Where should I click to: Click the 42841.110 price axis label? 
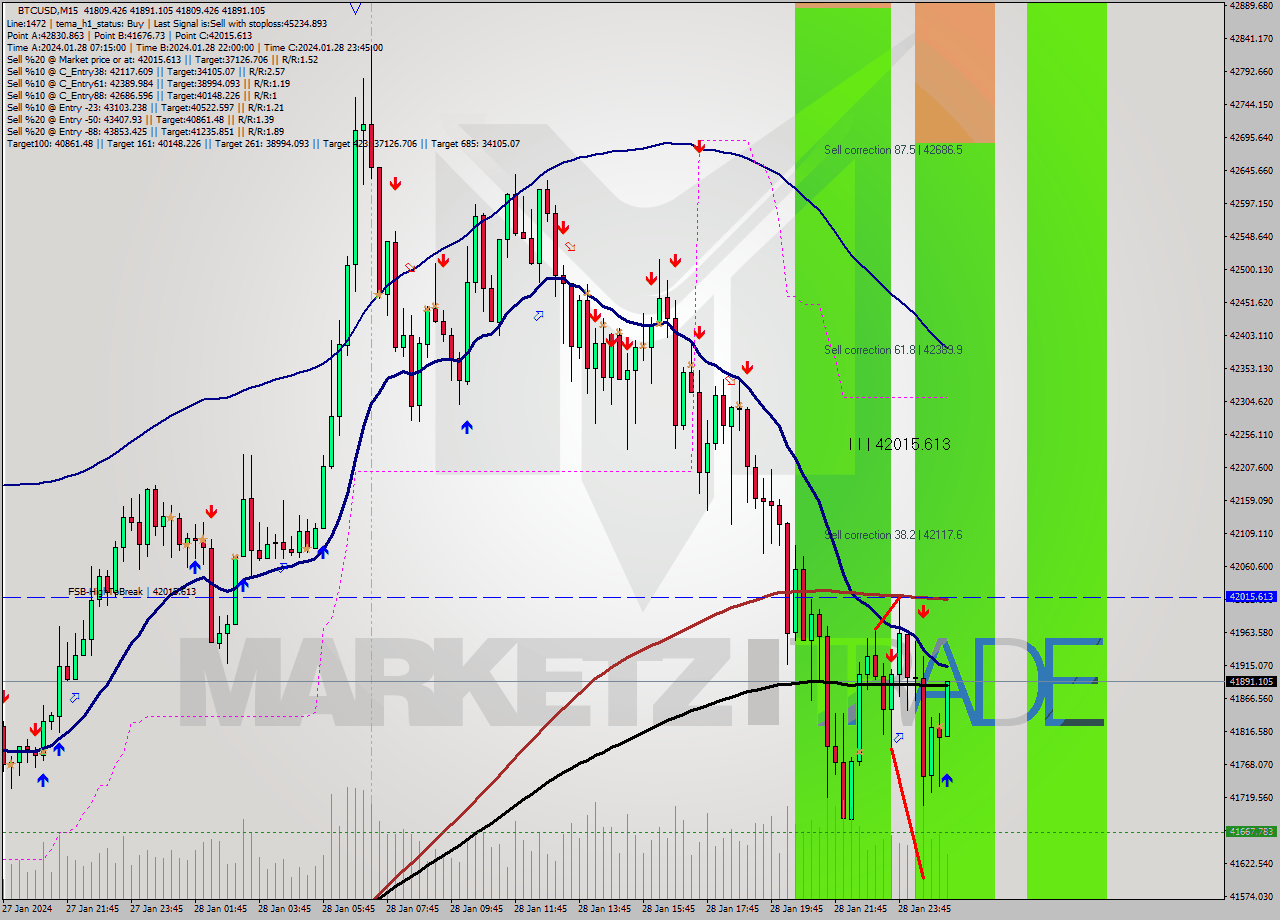tap(1252, 38)
